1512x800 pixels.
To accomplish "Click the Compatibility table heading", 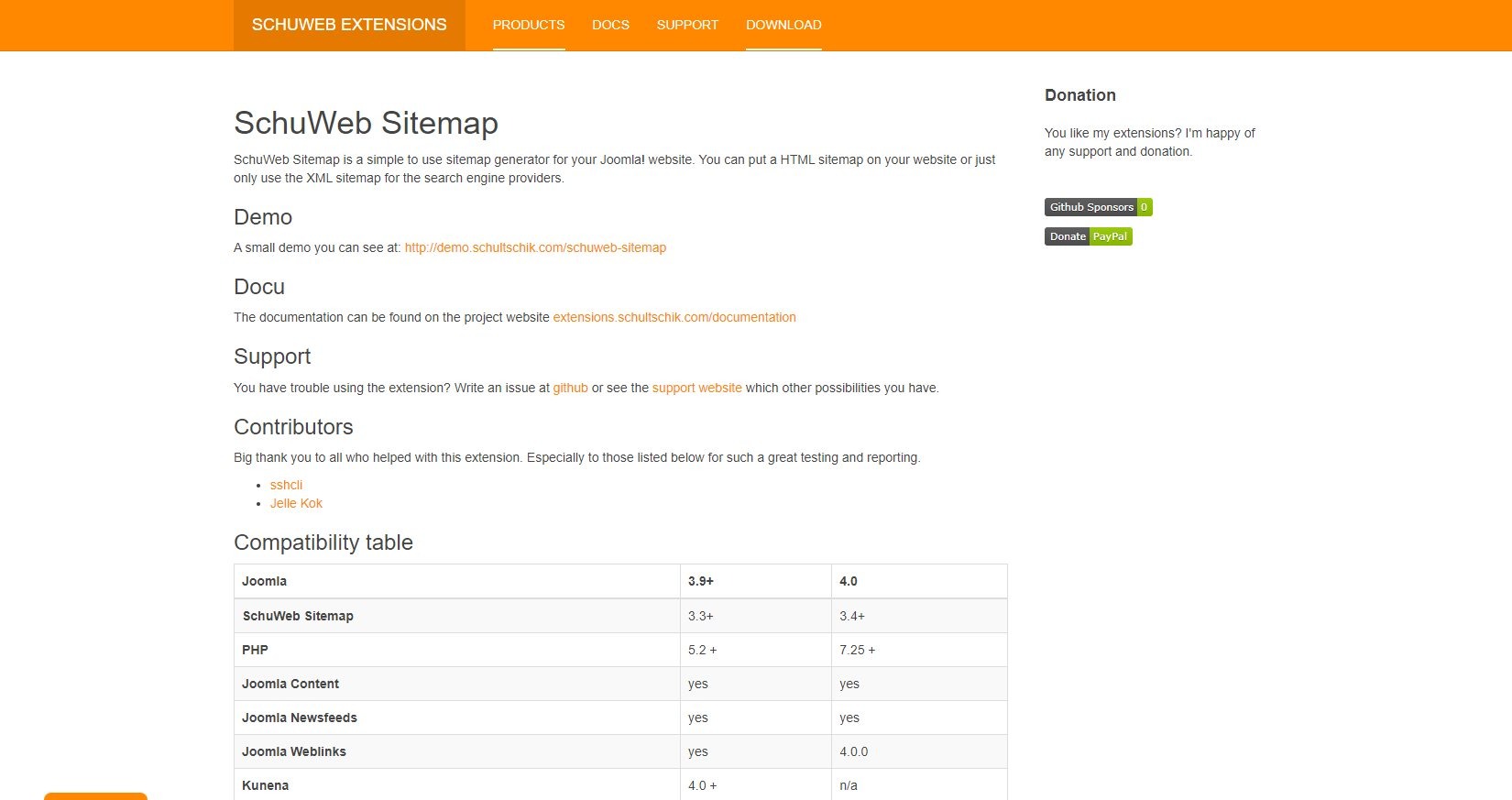I will (x=323, y=542).
